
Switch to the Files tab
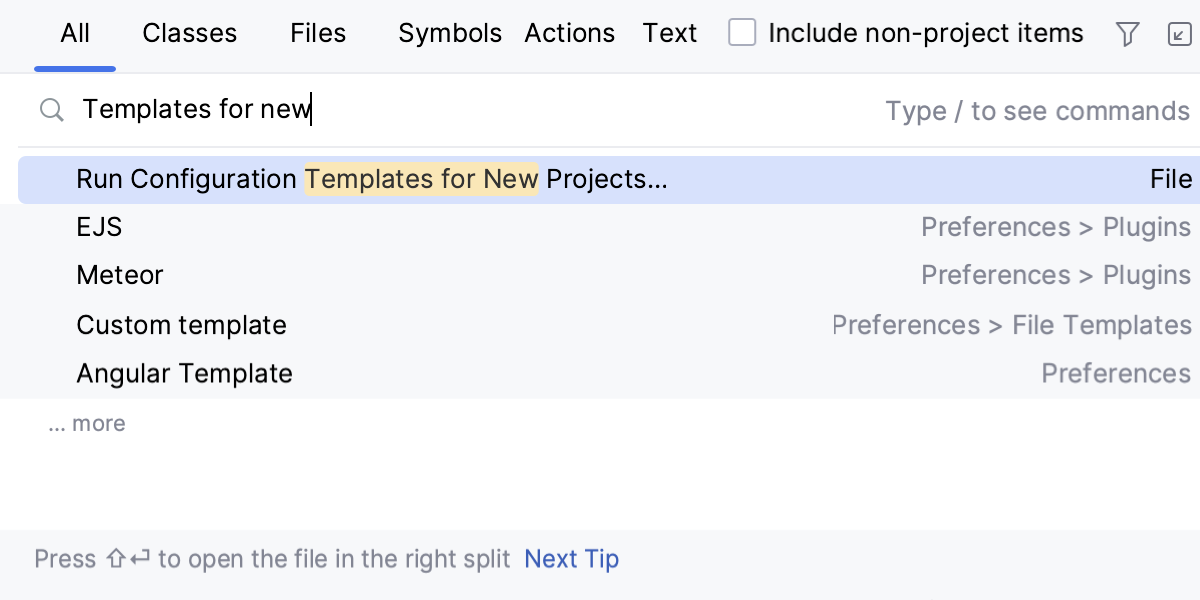317,32
